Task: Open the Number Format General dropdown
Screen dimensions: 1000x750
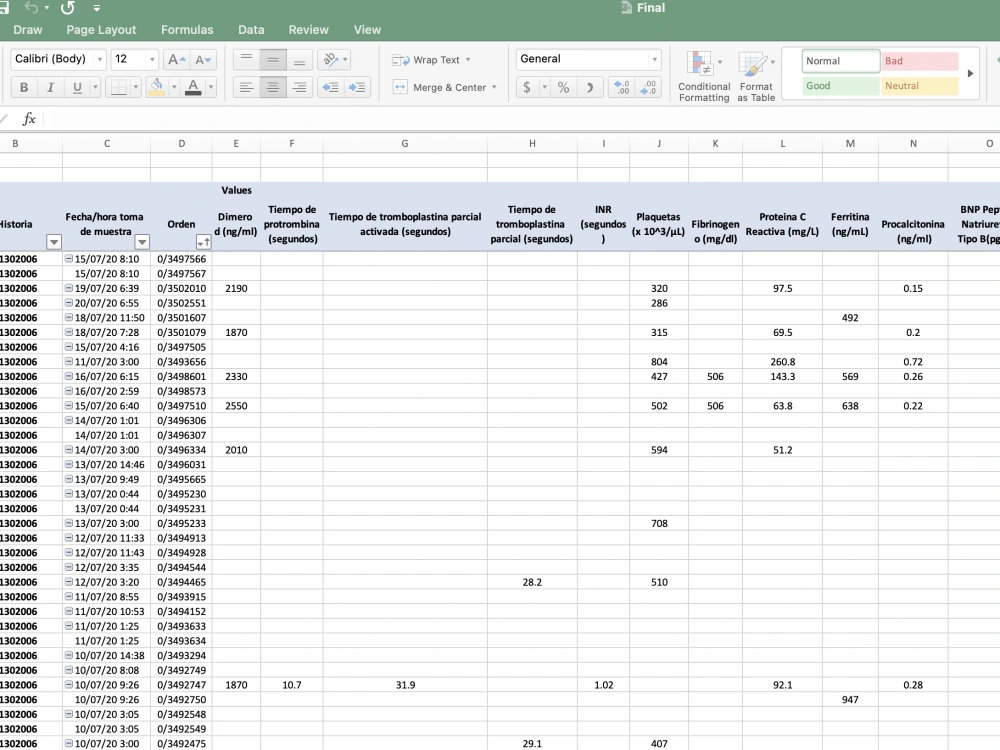Action: [654, 60]
